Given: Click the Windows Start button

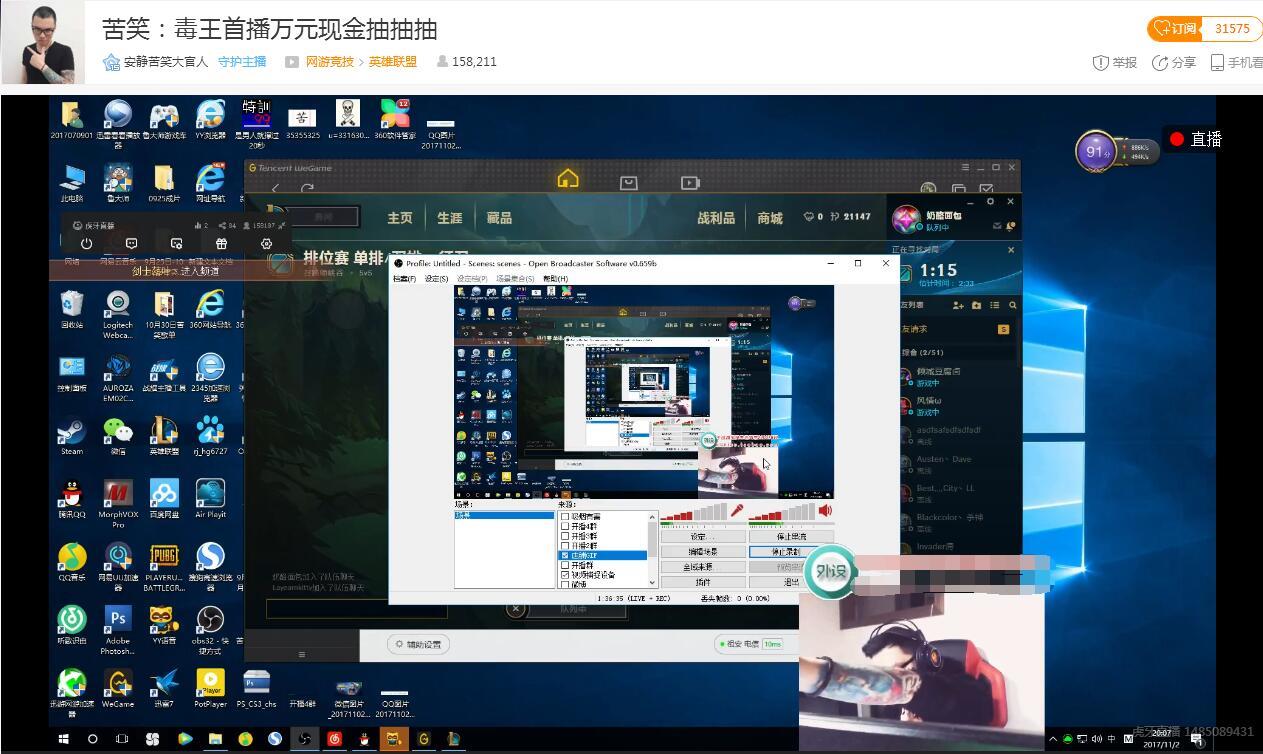Looking at the screenshot, I should [x=64, y=739].
